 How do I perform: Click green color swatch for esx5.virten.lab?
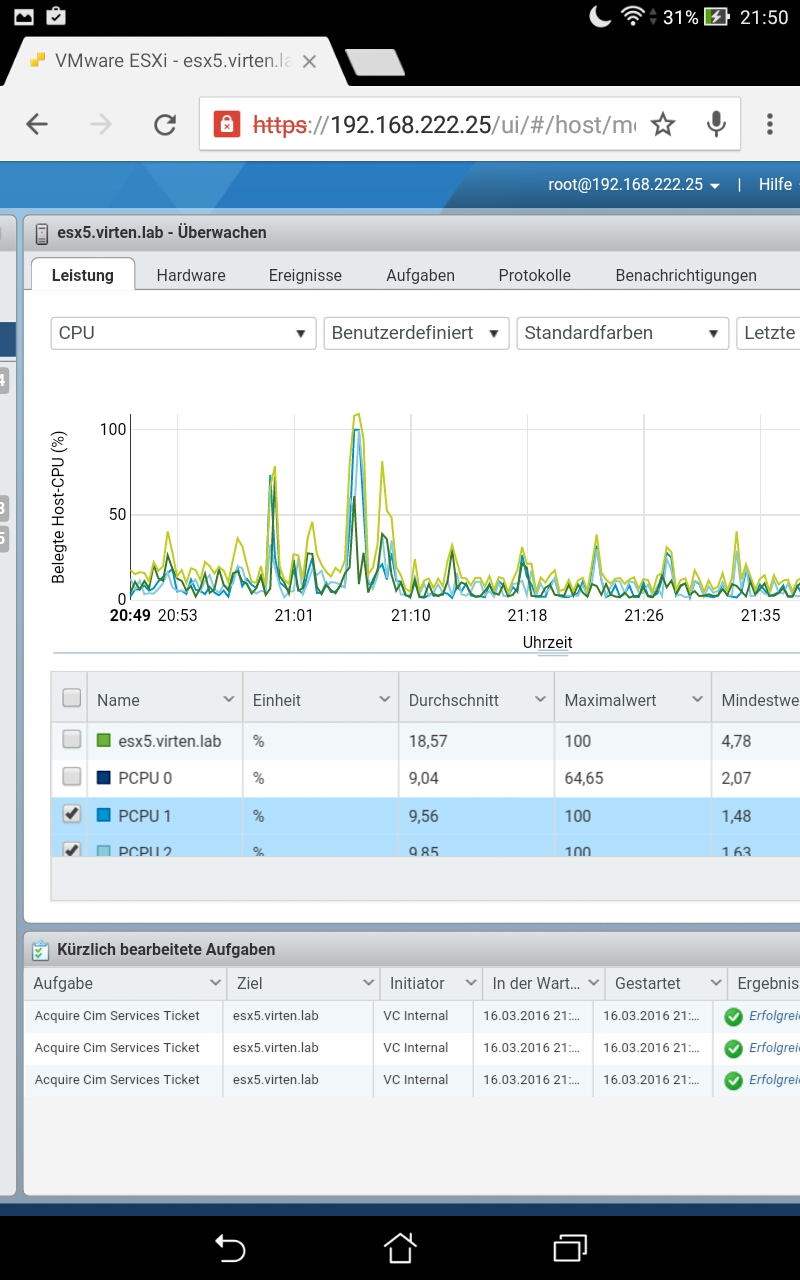click(103, 741)
